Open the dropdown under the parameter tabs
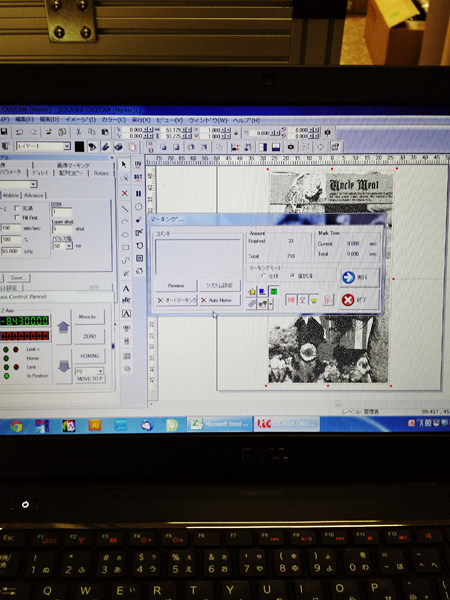The height and width of the screenshot is (600, 450). (x=34, y=184)
